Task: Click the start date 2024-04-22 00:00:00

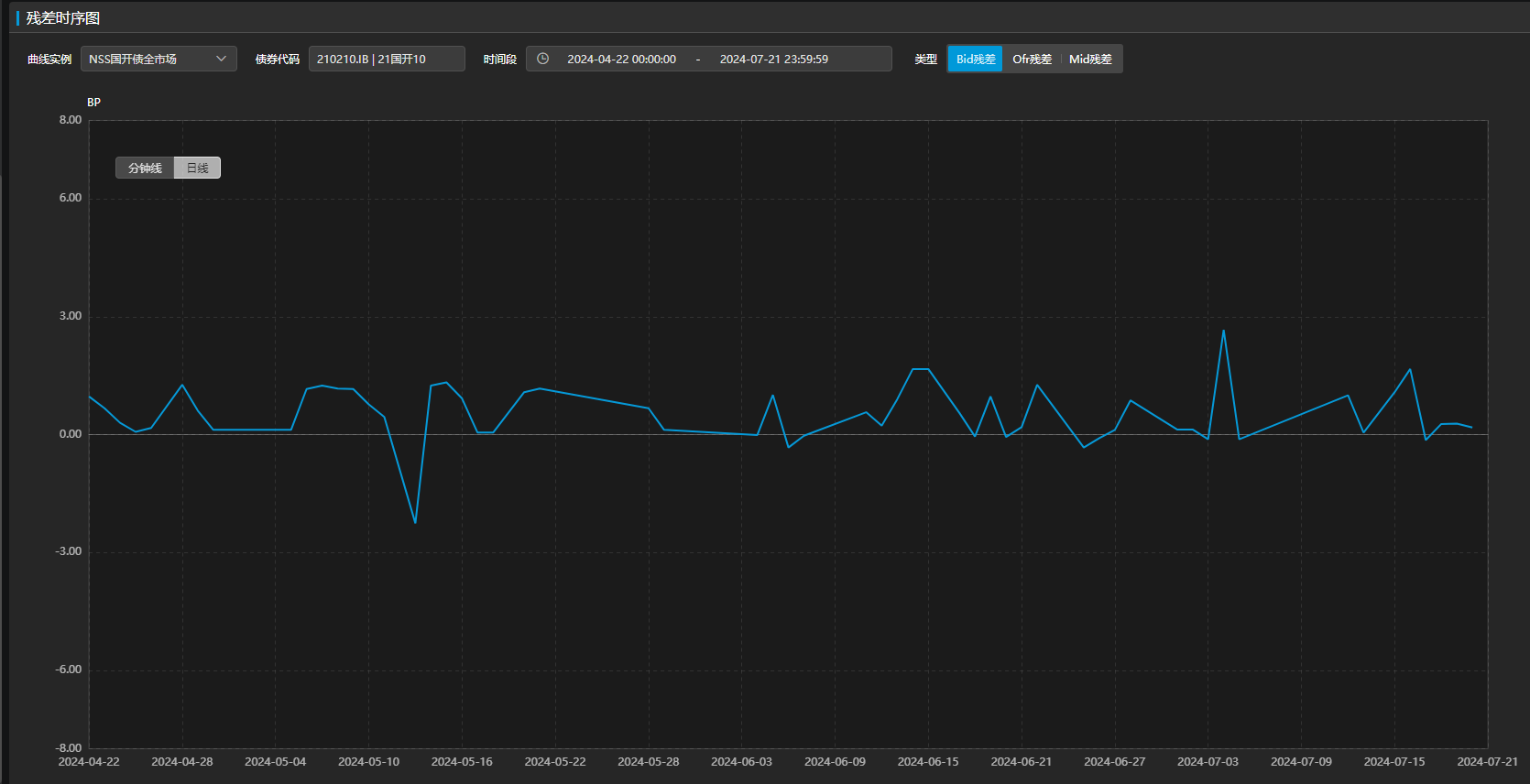Action: click(x=621, y=59)
